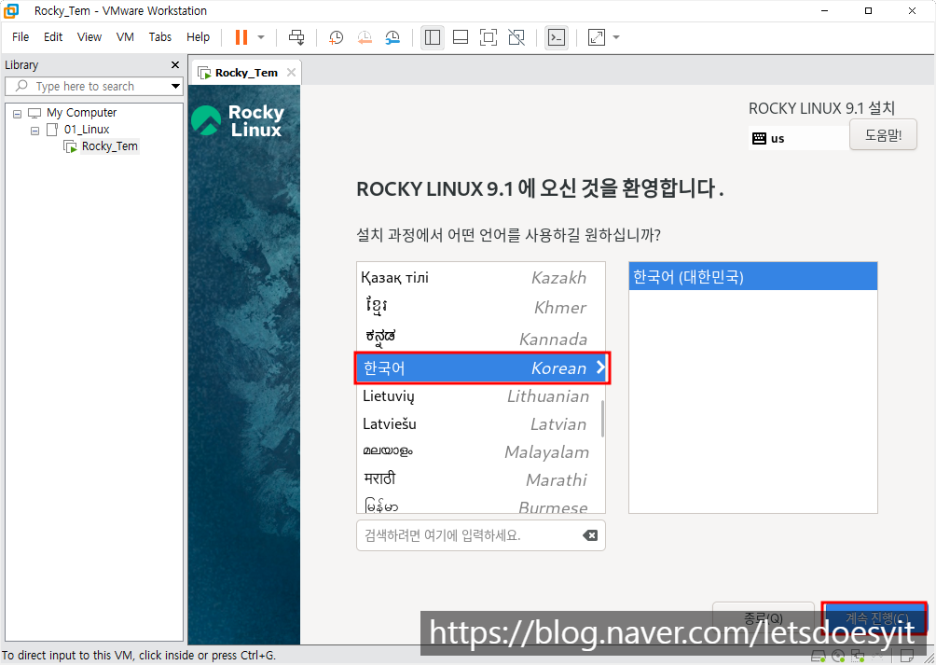Toggle Unity mode icon
The height and width of the screenshot is (665, 936).
click(x=516, y=37)
